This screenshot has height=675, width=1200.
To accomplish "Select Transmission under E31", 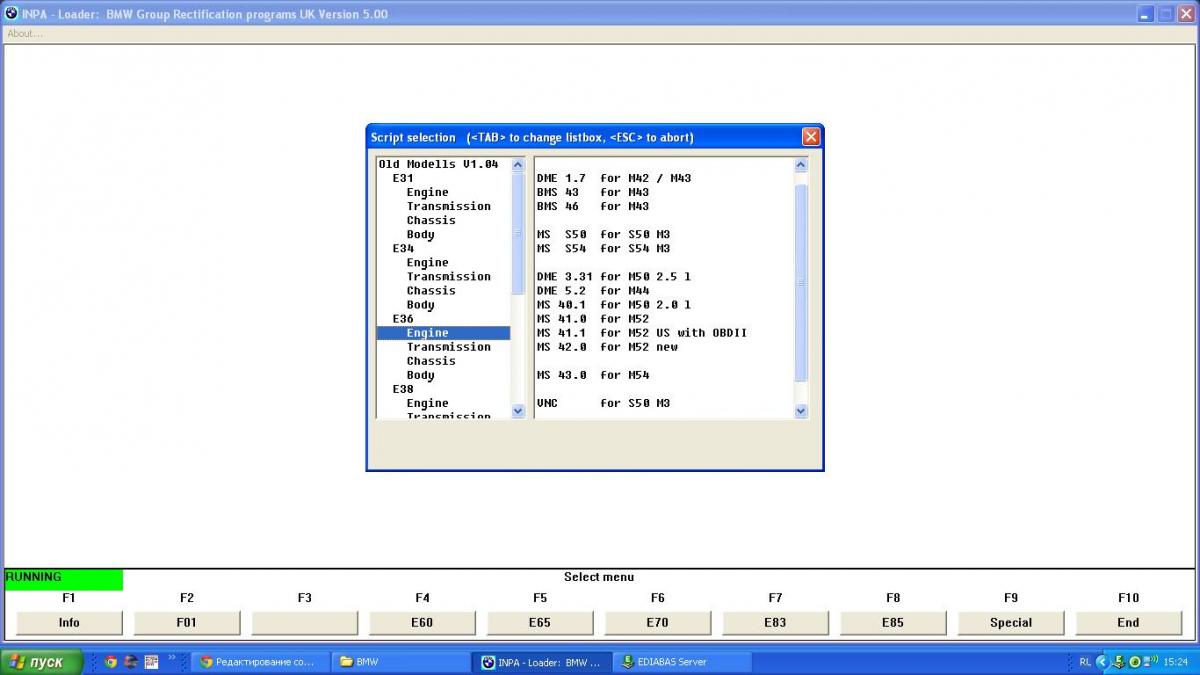I will pos(449,206).
